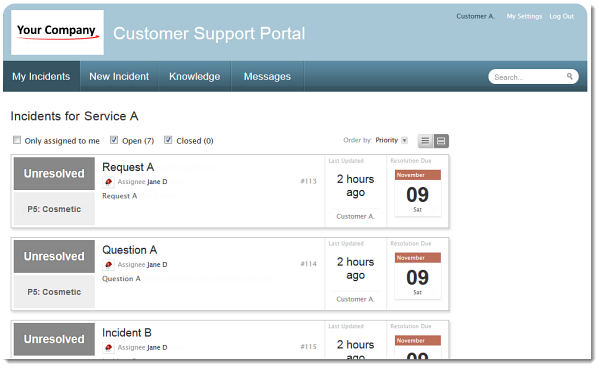Click Customer Support Portal title
This screenshot has height=368, width=600.
pos(209,34)
